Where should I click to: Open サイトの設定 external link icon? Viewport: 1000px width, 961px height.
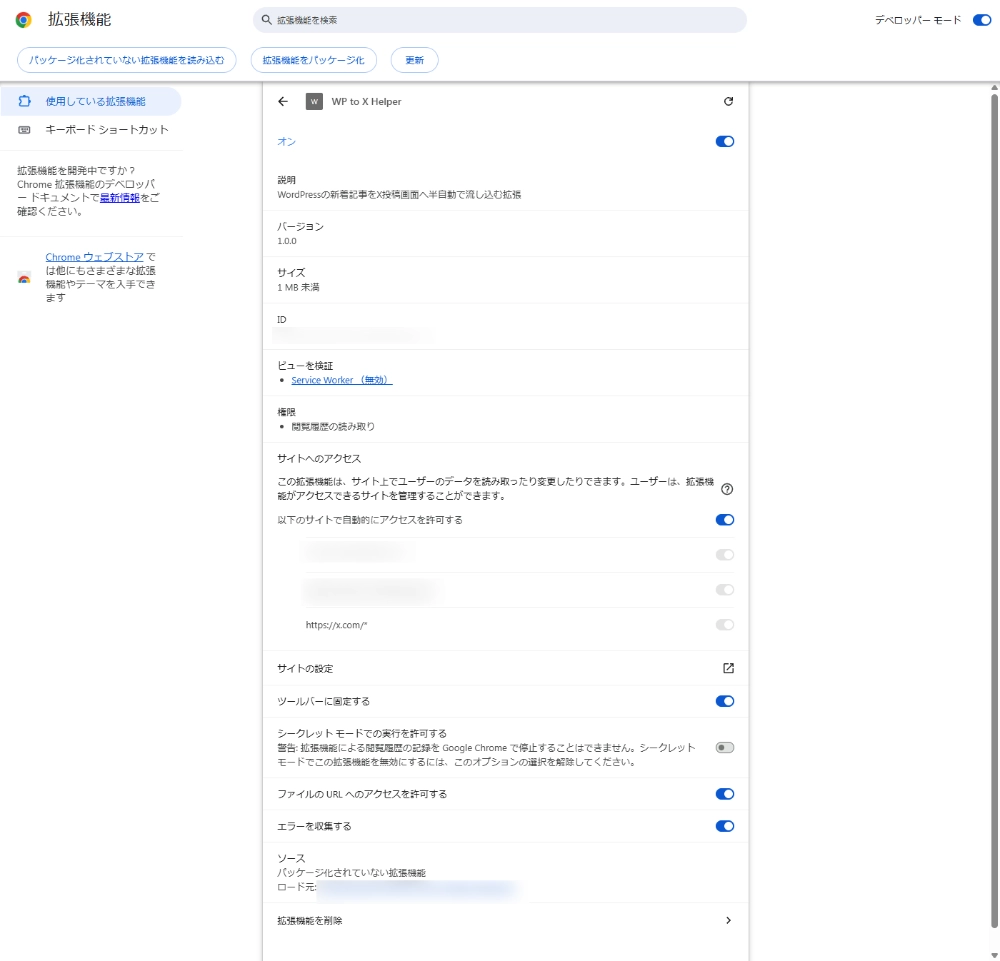(x=728, y=668)
